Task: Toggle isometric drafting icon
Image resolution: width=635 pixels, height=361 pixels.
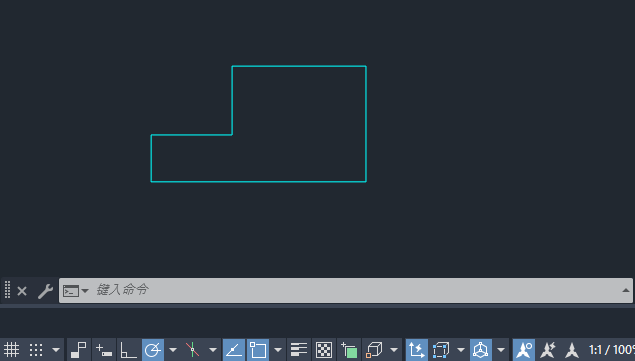Action: (x=193, y=350)
